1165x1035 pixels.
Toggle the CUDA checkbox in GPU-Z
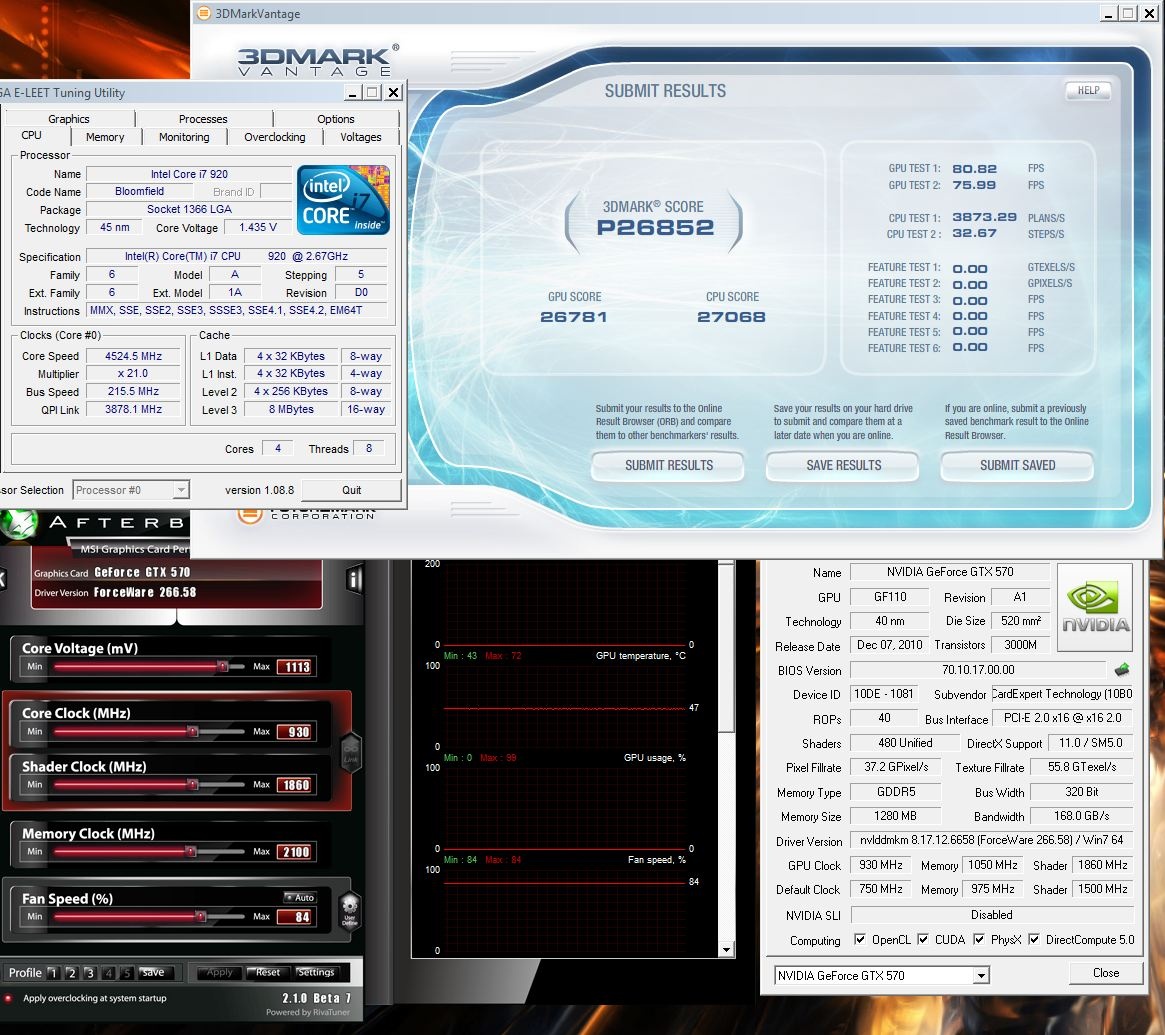923,939
